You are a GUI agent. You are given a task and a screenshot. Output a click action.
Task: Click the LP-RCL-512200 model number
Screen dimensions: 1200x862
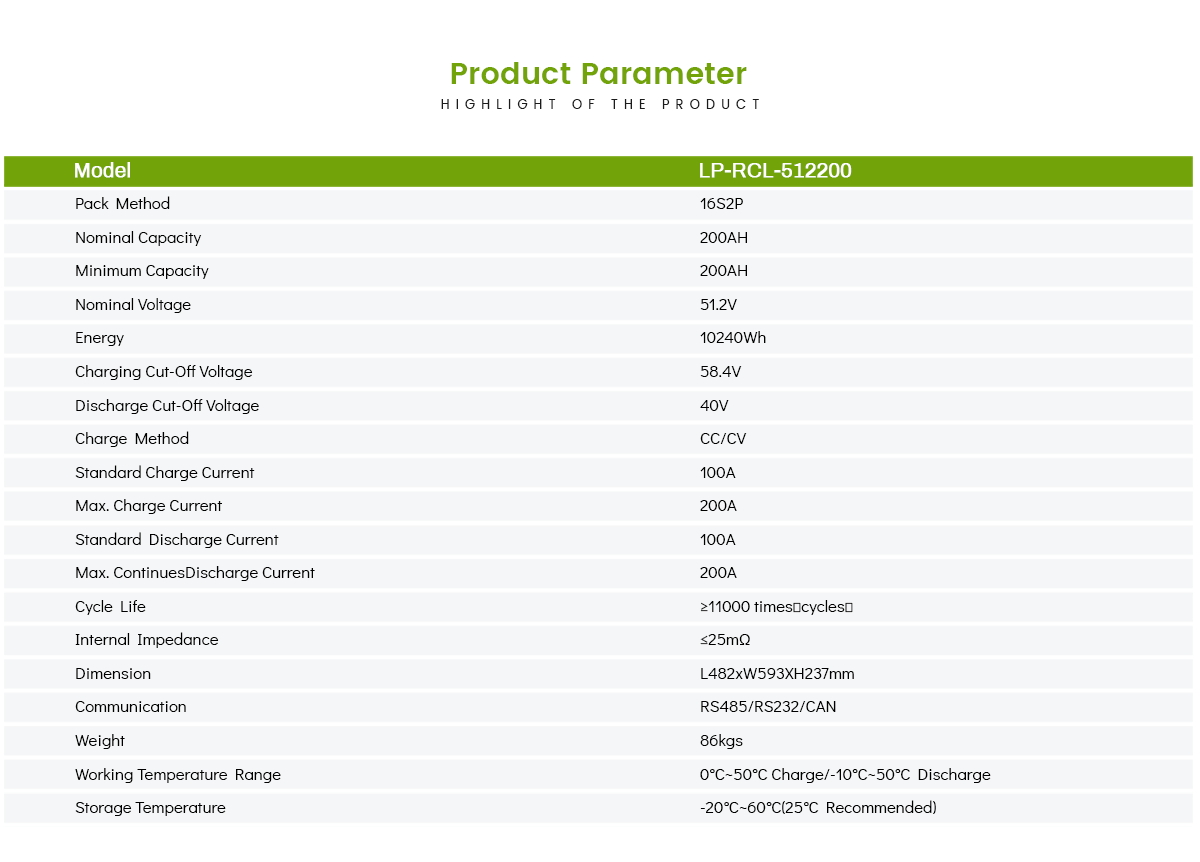(x=775, y=171)
